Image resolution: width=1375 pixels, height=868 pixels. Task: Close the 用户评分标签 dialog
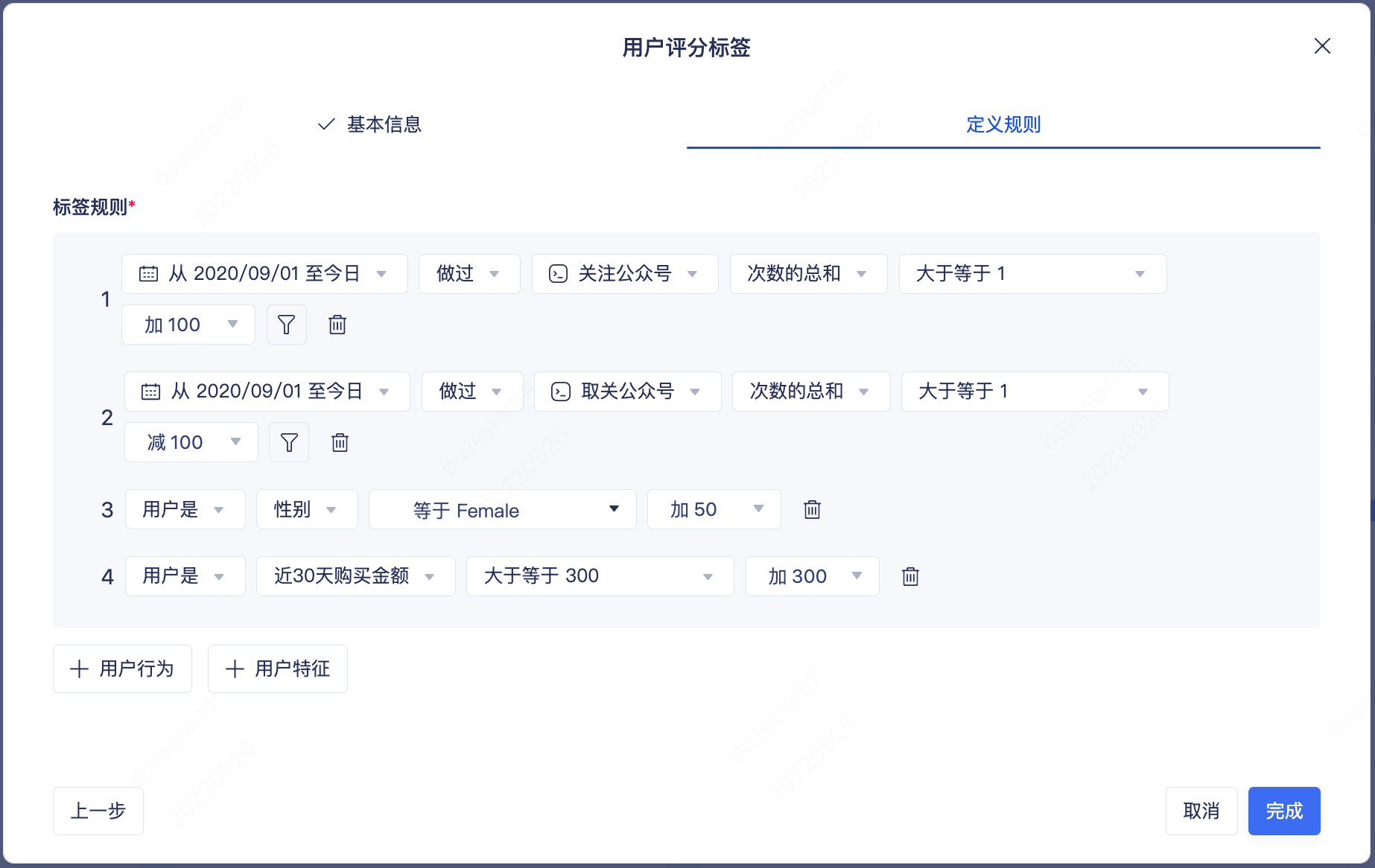1322,46
